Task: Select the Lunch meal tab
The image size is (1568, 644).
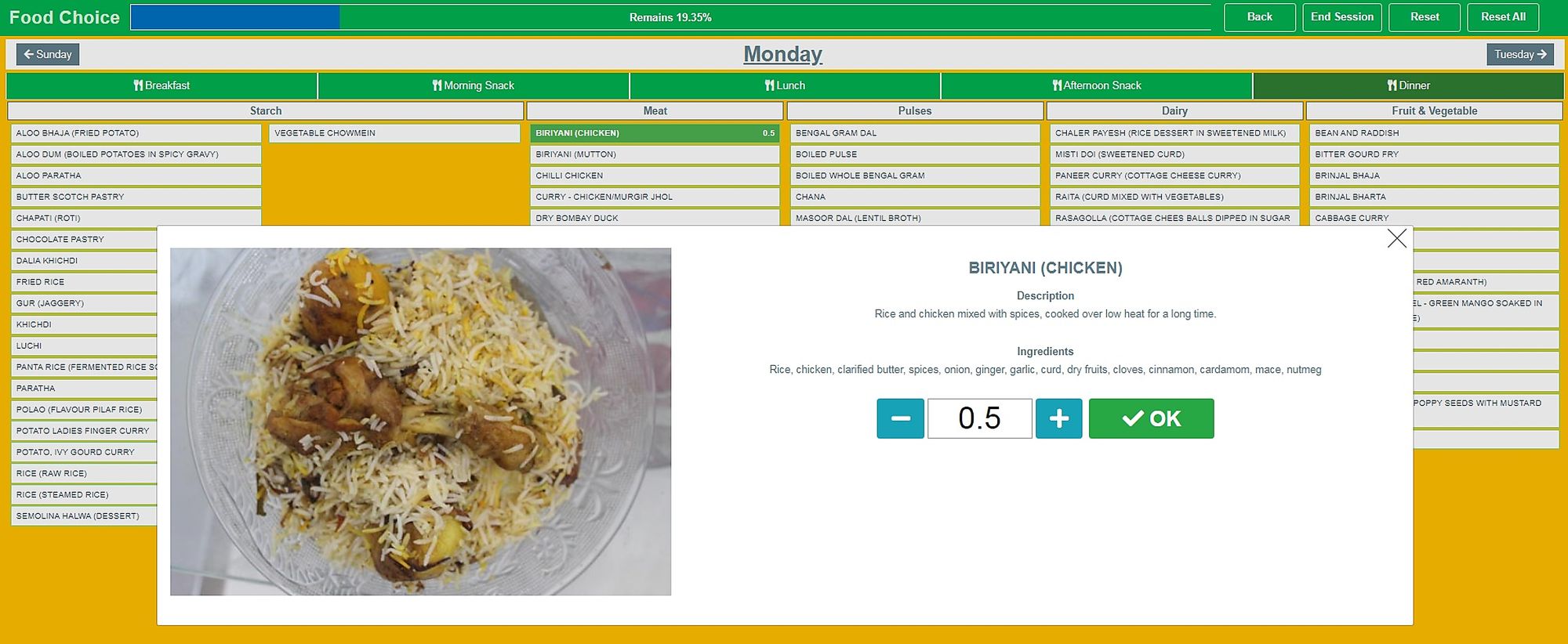Action: tap(785, 85)
